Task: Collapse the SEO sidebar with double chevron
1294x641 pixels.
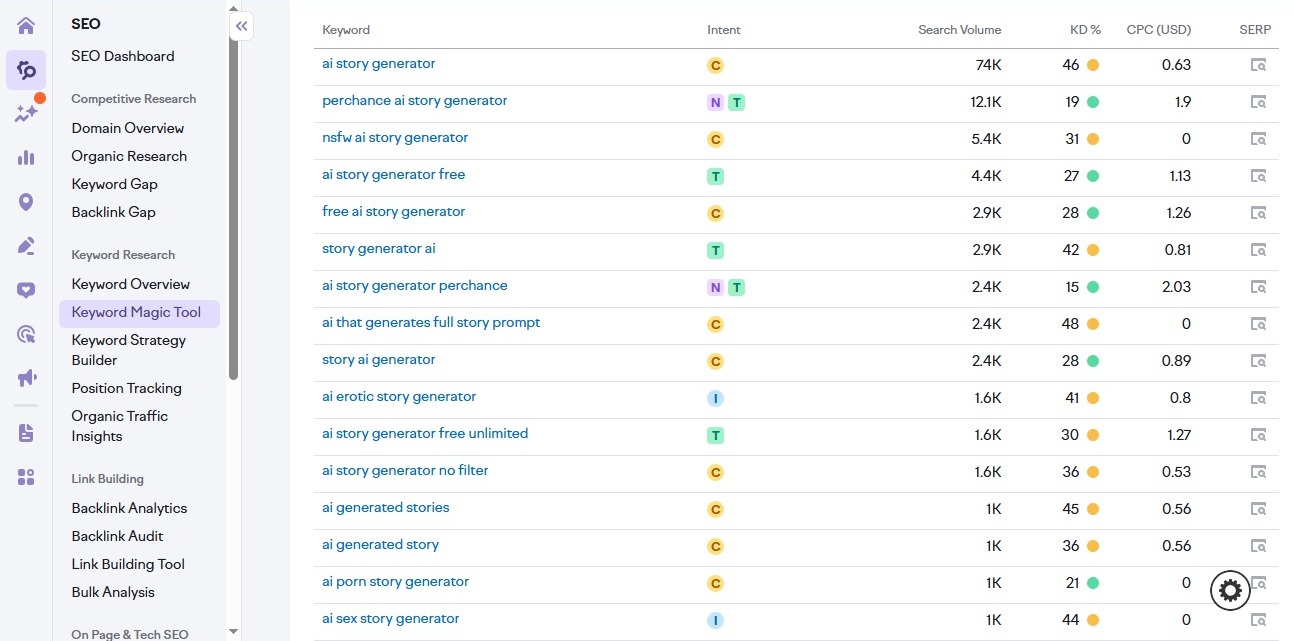Action: pyautogui.click(x=241, y=26)
